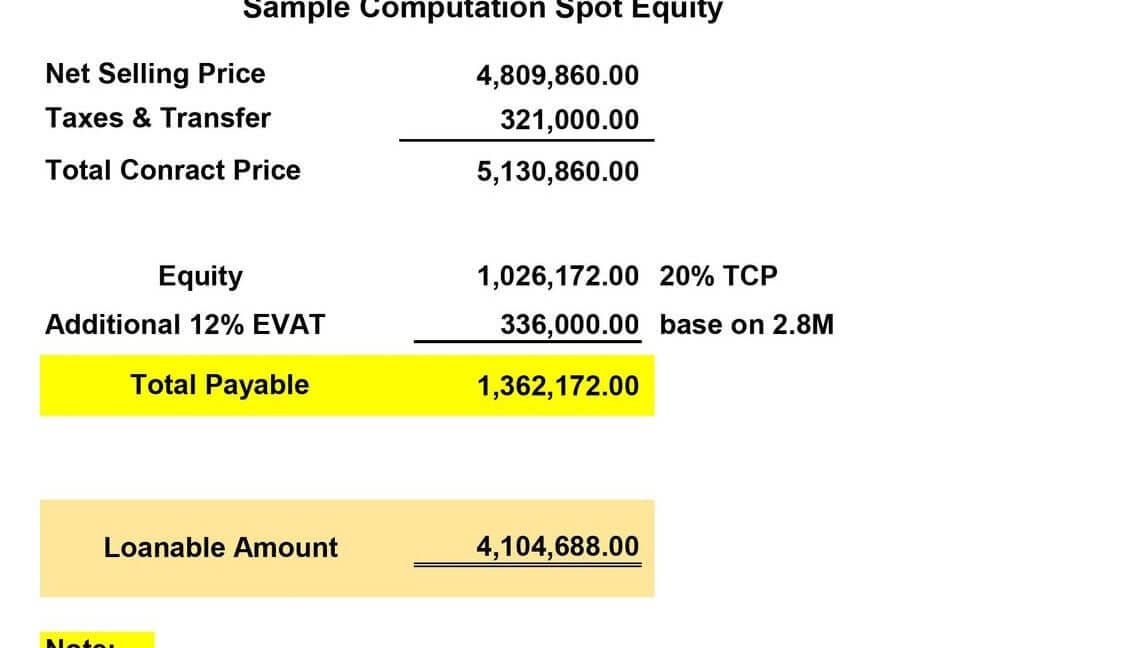This screenshot has width=1131, height=648.
Task: Click the 5,130,860.00 total contract value
Action: click(x=557, y=172)
